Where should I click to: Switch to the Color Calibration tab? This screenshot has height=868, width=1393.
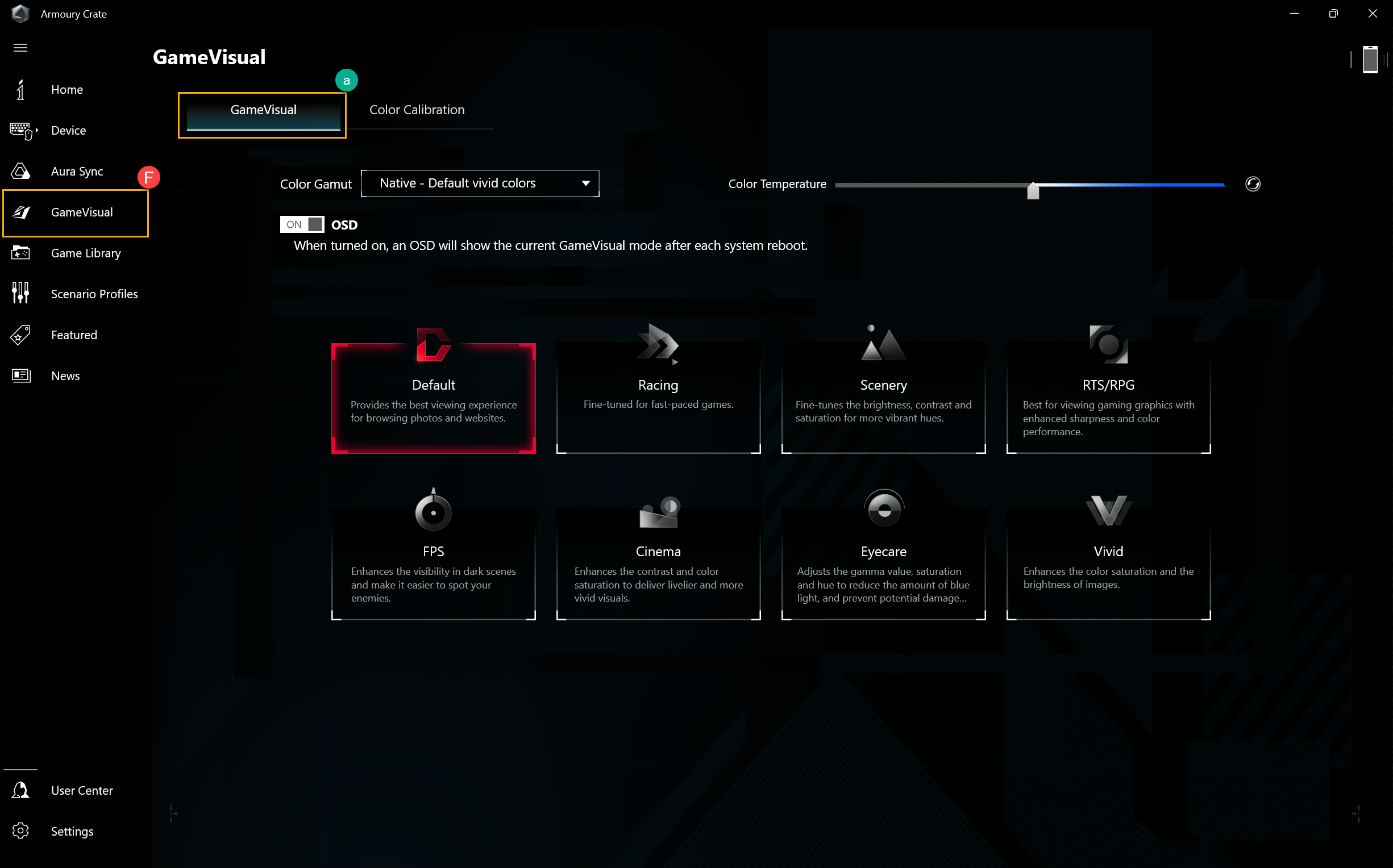(416, 109)
